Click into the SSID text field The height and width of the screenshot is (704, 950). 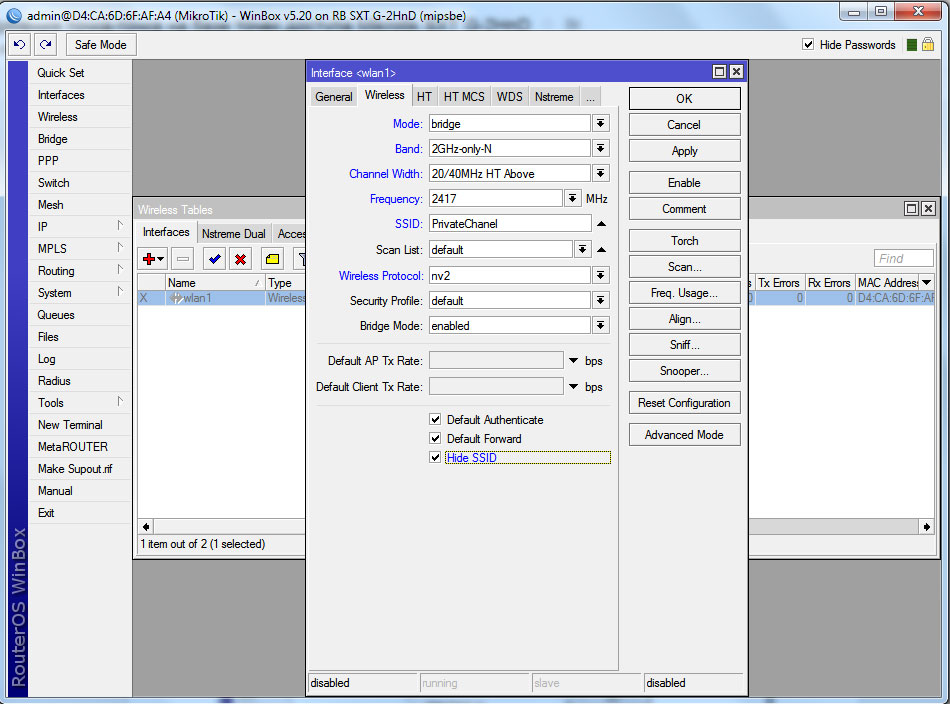point(509,224)
